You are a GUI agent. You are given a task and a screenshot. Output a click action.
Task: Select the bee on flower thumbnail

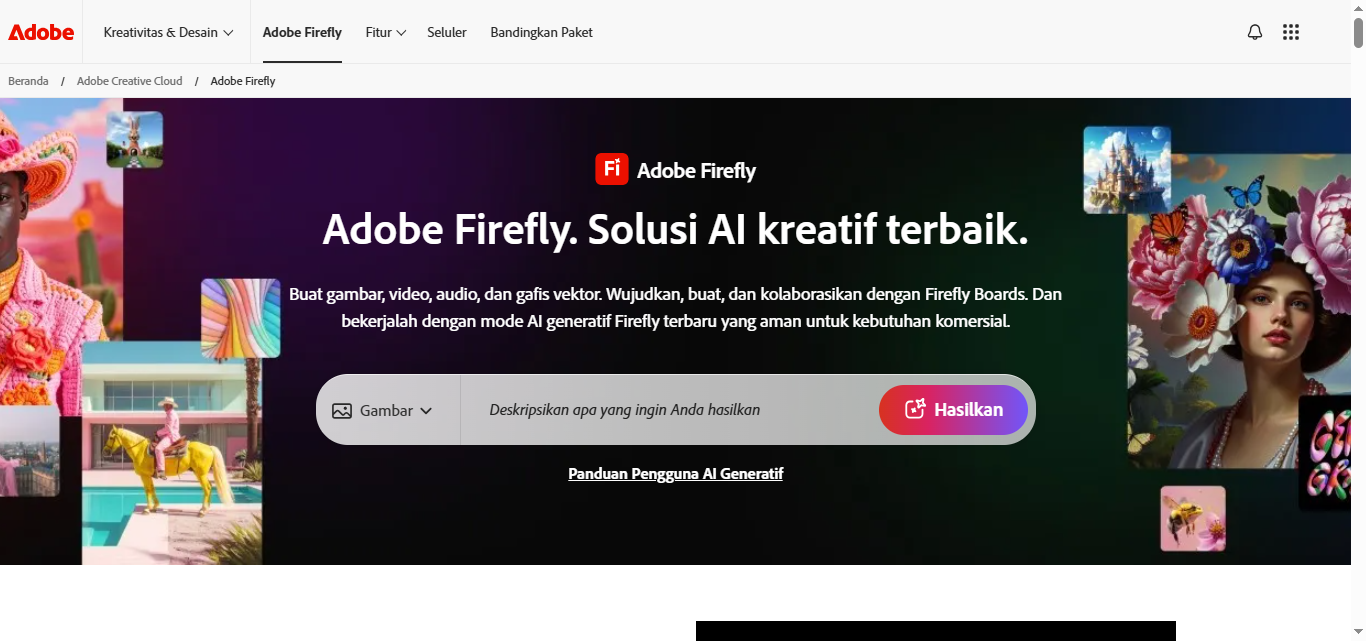click(x=1193, y=518)
